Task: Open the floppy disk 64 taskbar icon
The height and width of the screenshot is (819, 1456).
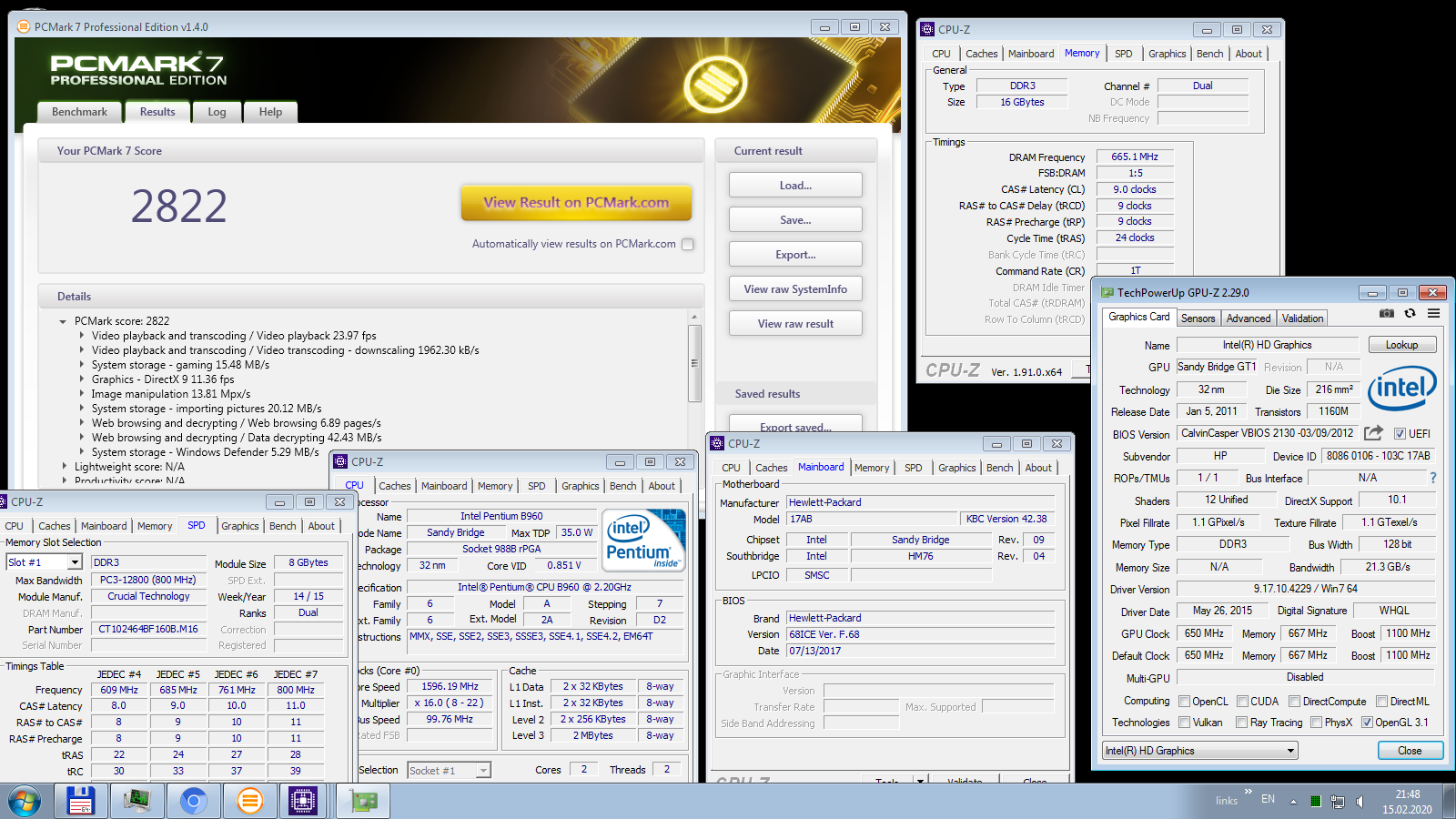Action: coord(82,801)
